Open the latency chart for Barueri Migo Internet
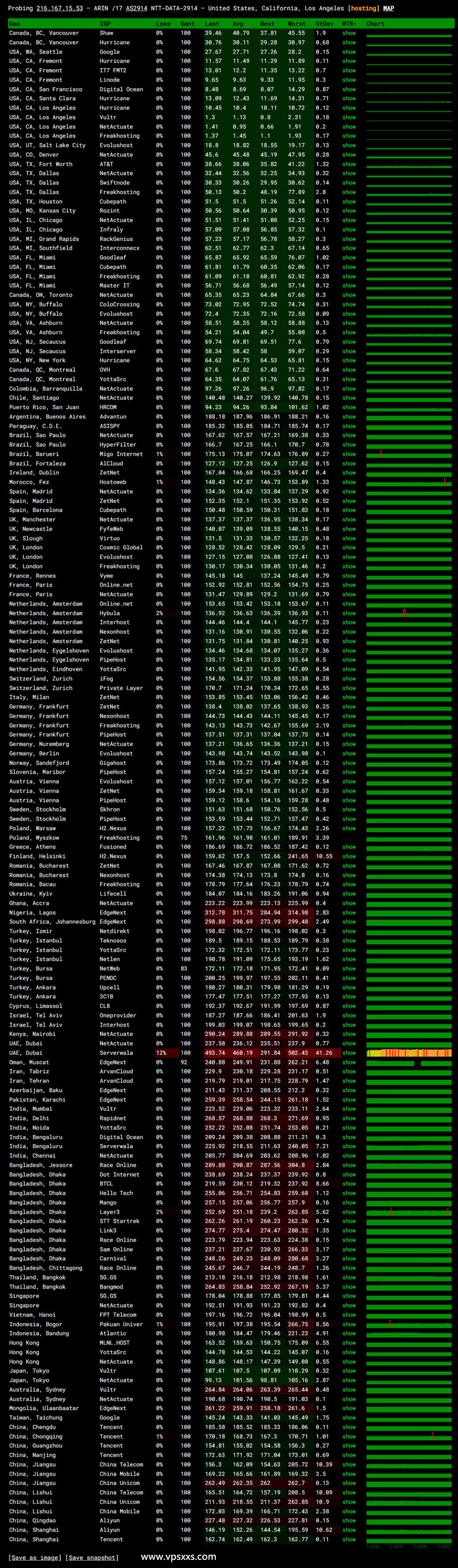 (x=410, y=454)
